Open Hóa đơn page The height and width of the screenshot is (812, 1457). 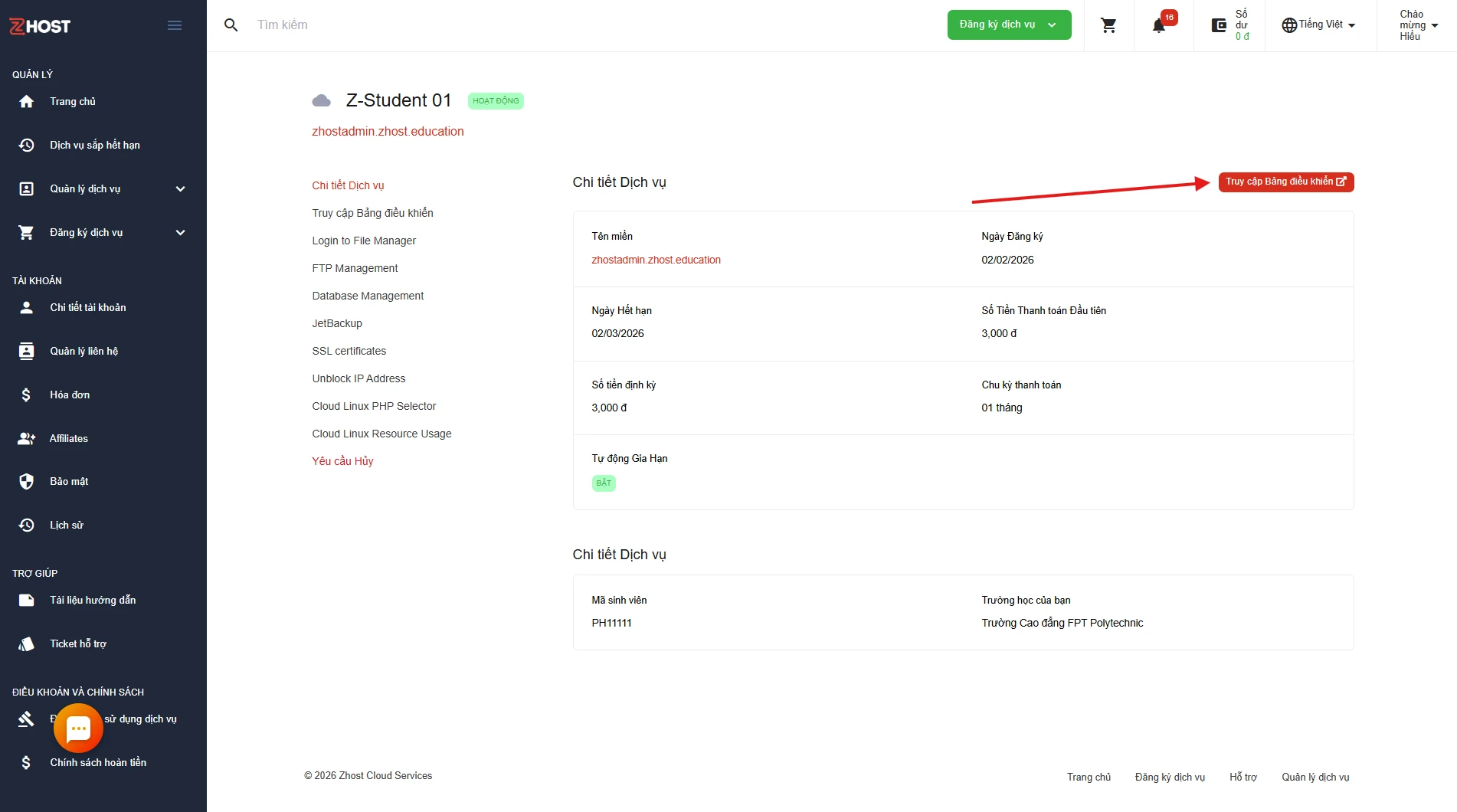(x=70, y=395)
